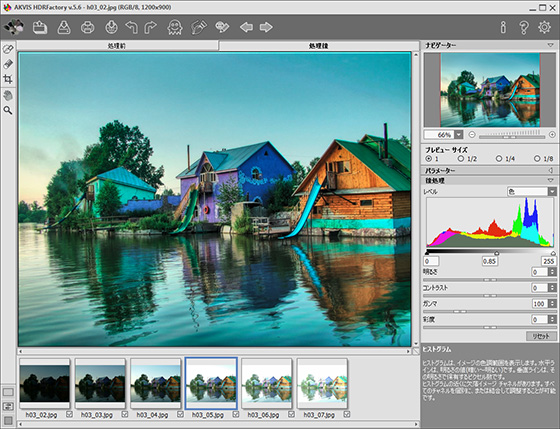Select the 1/2 preview size radio button
This screenshot has height=429, width=560.
click(461, 159)
